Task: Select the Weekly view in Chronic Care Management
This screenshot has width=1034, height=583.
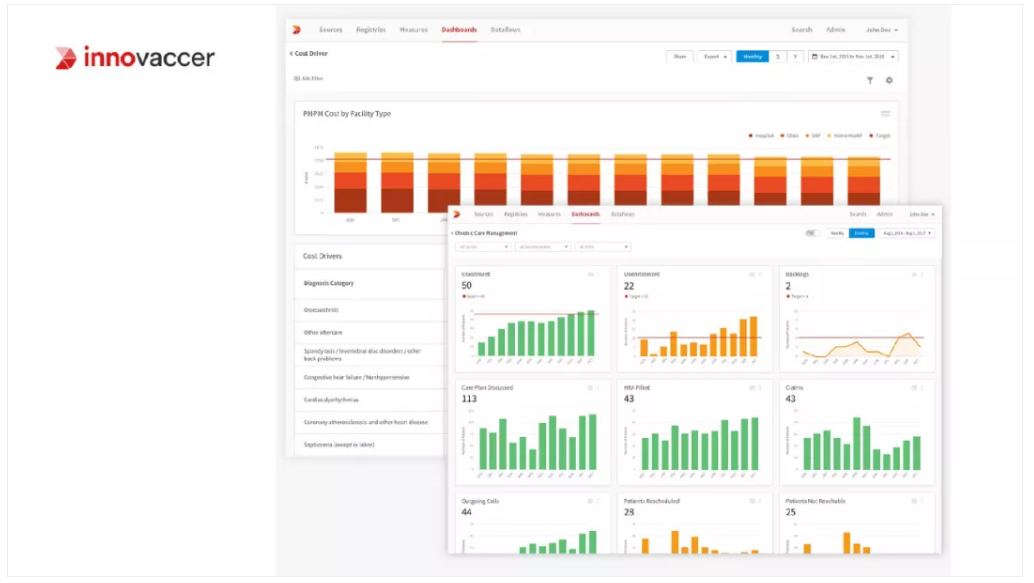Action: (x=837, y=233)
